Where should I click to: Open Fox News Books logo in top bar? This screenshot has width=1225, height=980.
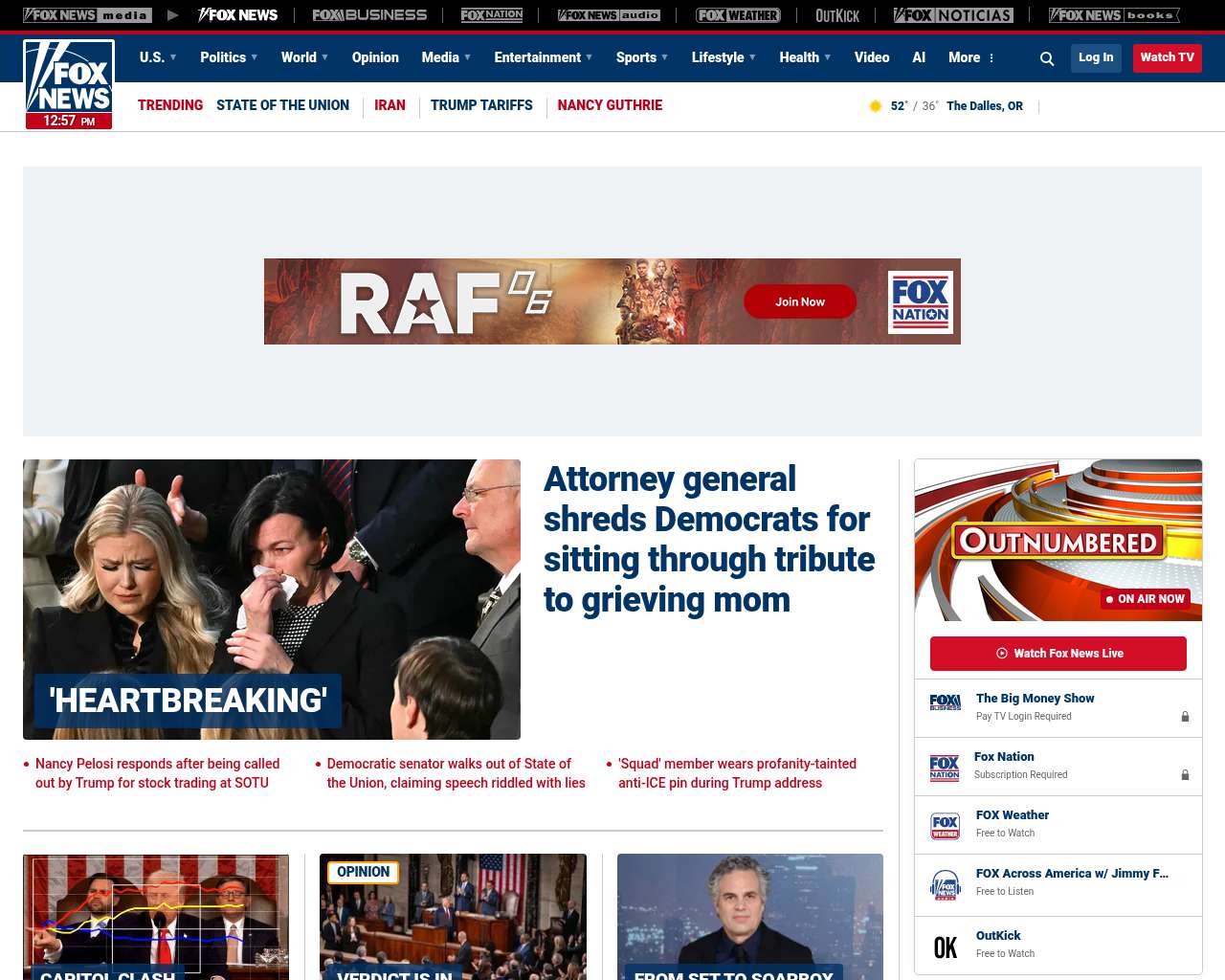1114,15
